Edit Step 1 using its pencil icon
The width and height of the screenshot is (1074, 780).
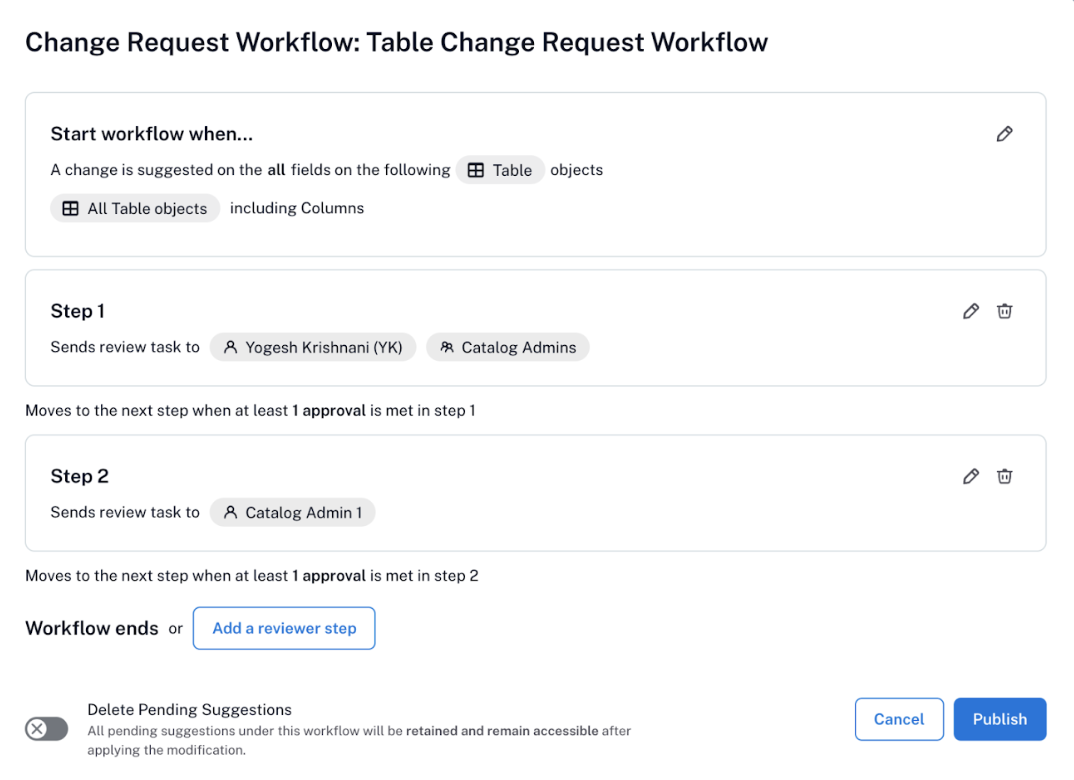971,311
